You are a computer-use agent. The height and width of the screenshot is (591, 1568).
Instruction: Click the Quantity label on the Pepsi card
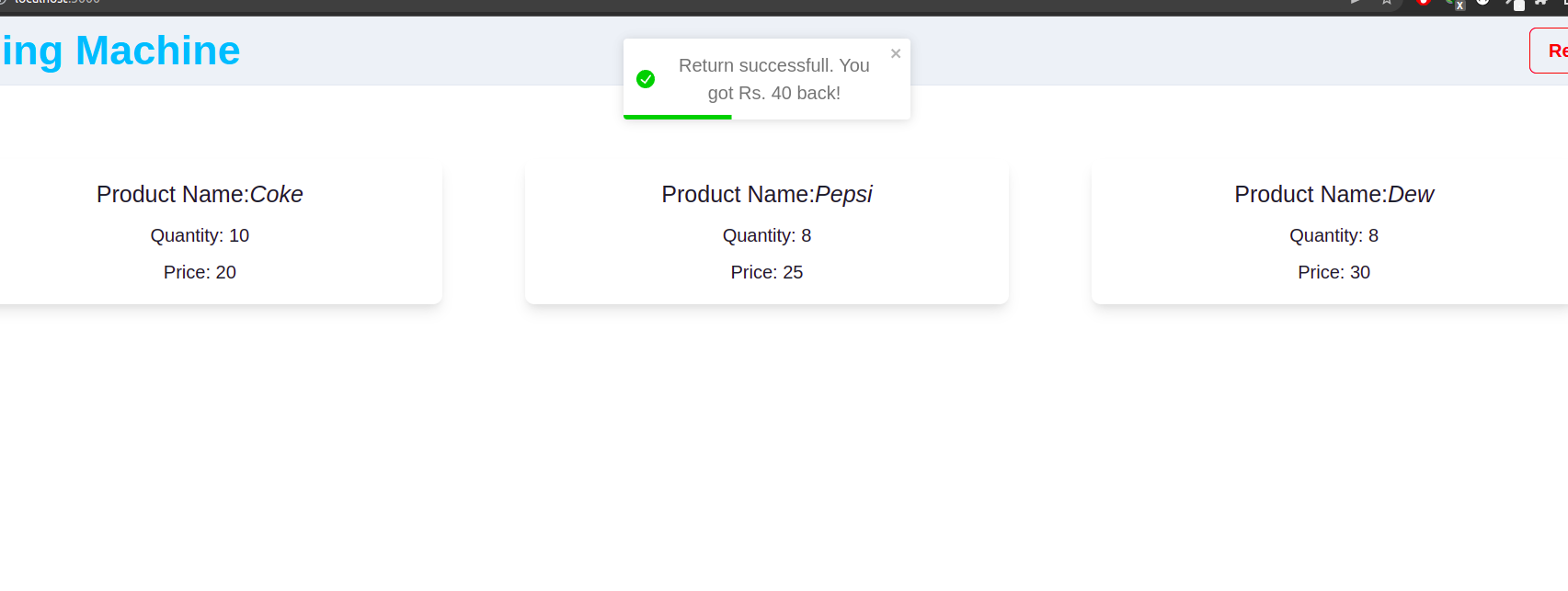coord(766,235)
